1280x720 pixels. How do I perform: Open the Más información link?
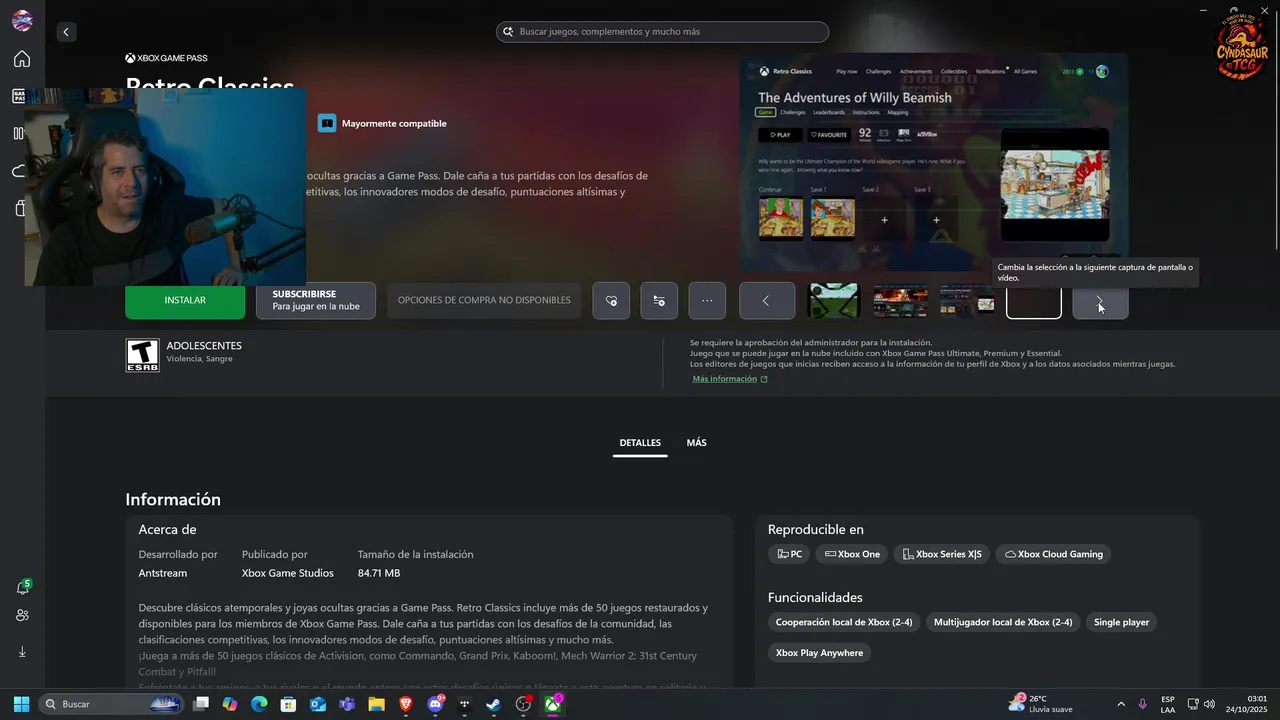click(x=730, y=379)
